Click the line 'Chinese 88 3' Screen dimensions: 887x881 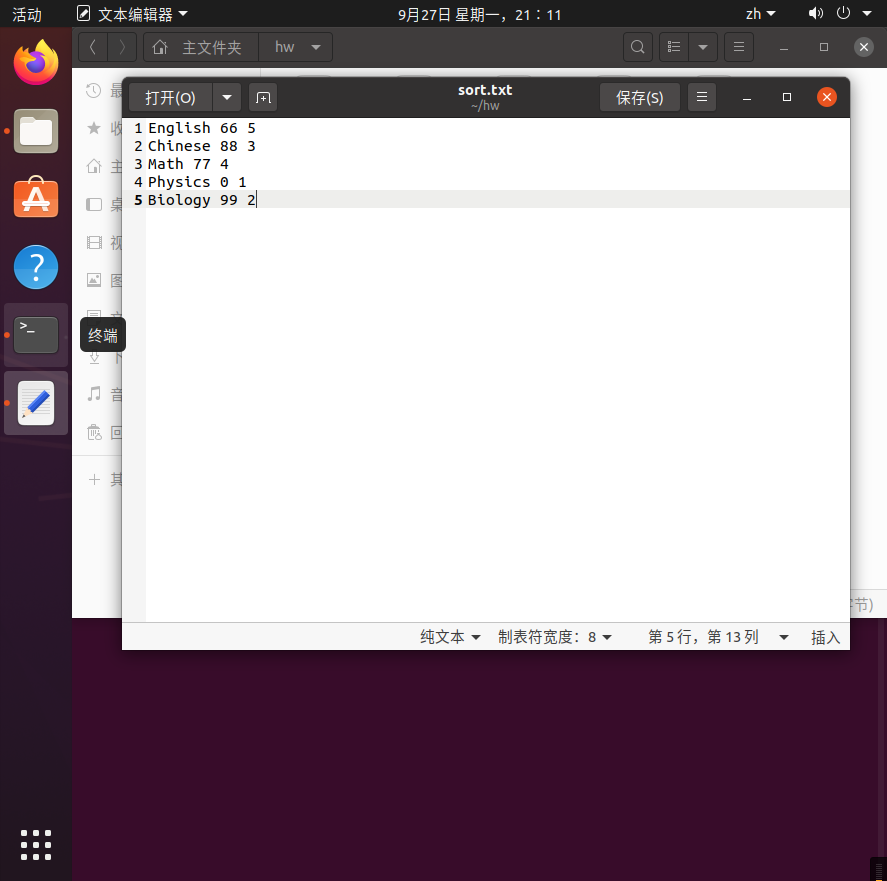click(x=201, y=146)
